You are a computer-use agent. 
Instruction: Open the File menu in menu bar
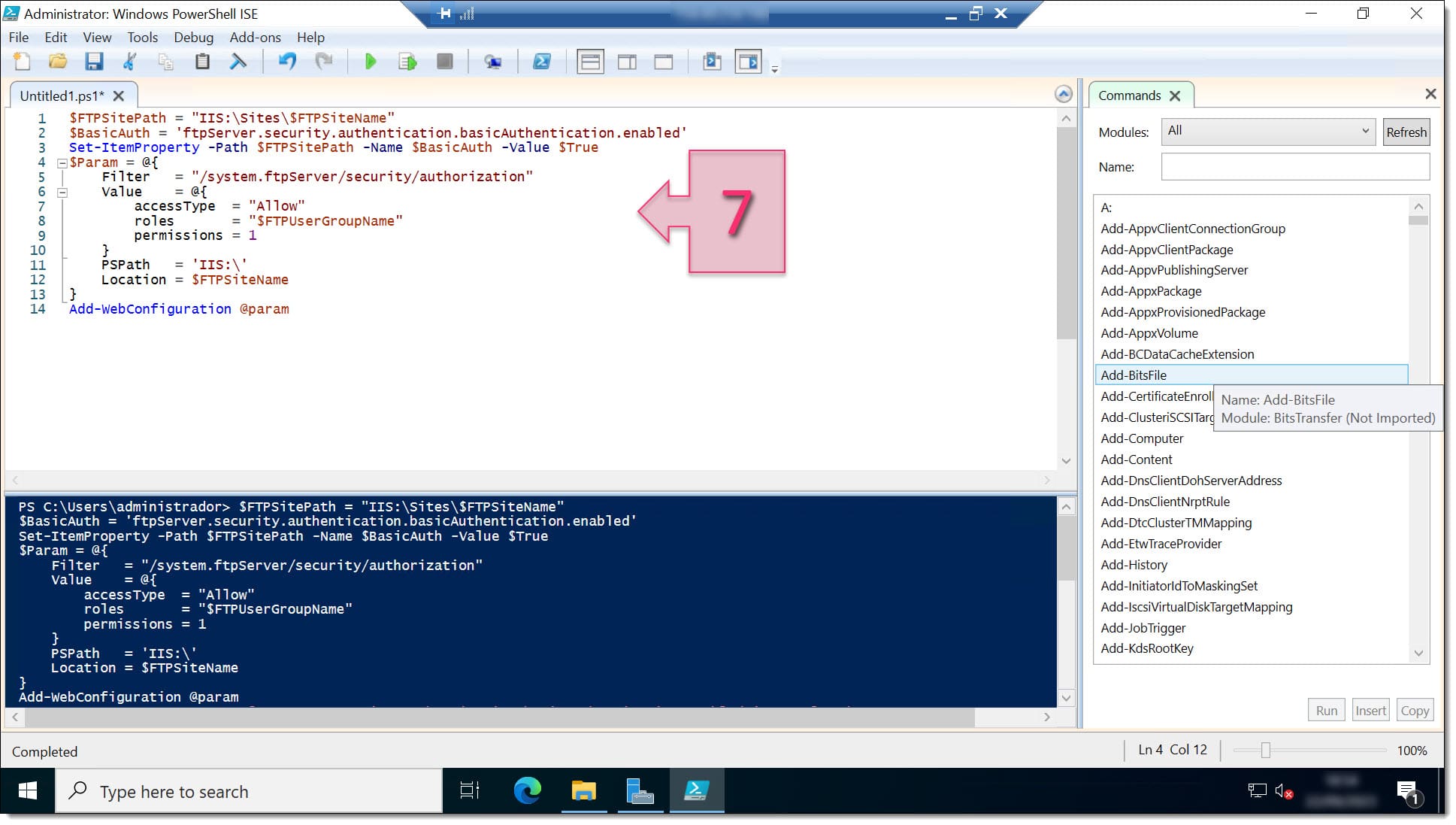click(x=18, y=37)
